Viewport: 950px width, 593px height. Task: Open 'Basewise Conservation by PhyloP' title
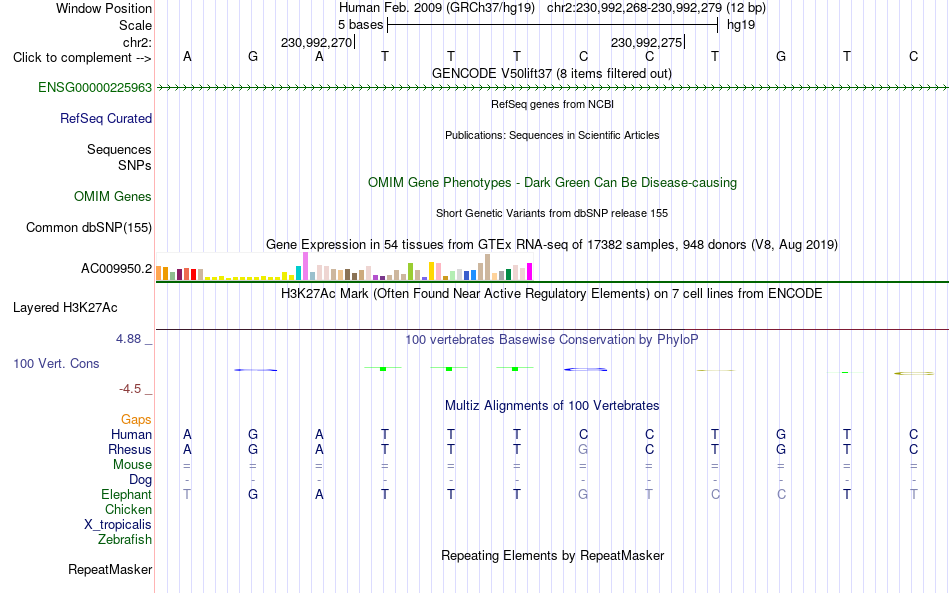(x=551, y=339)
